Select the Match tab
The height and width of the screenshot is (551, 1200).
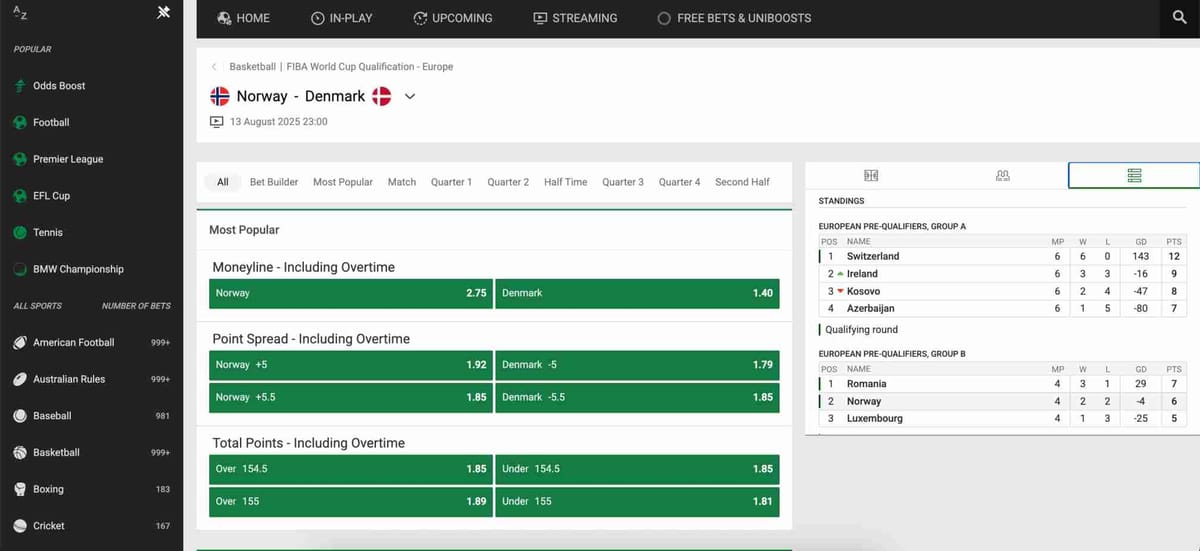coord(402,182)
